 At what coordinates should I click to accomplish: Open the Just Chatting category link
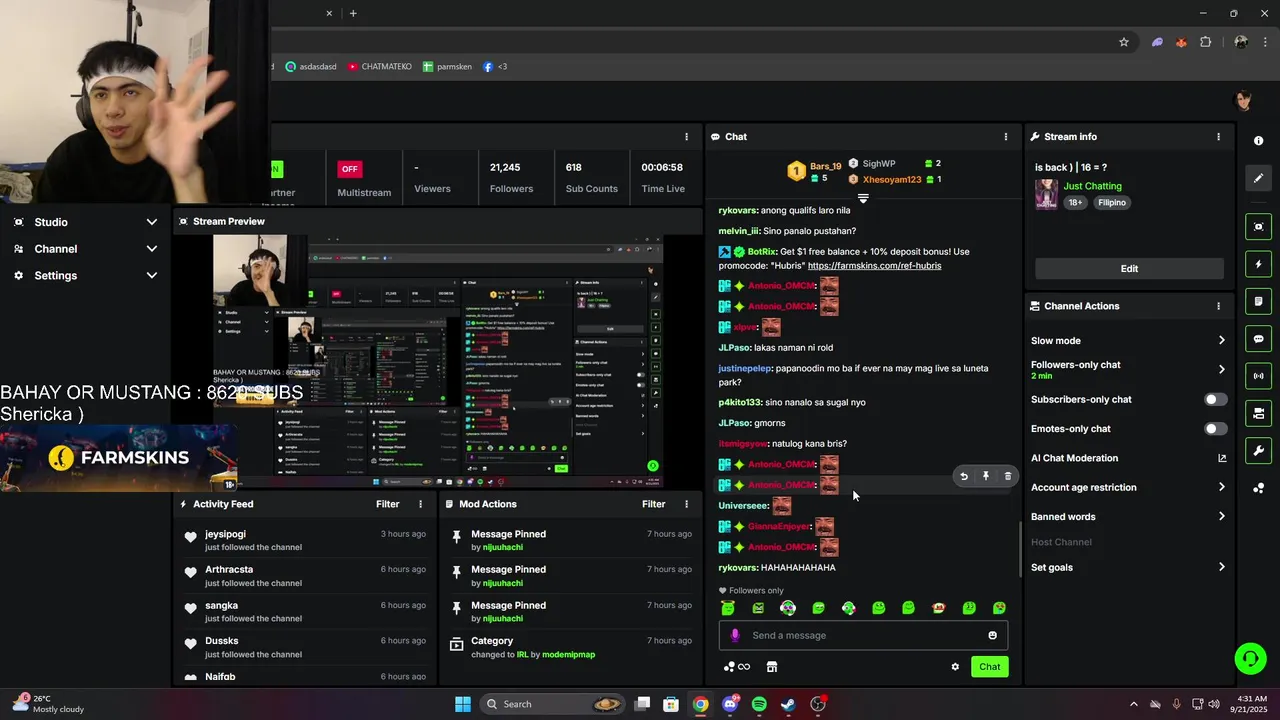point(1092,186)
